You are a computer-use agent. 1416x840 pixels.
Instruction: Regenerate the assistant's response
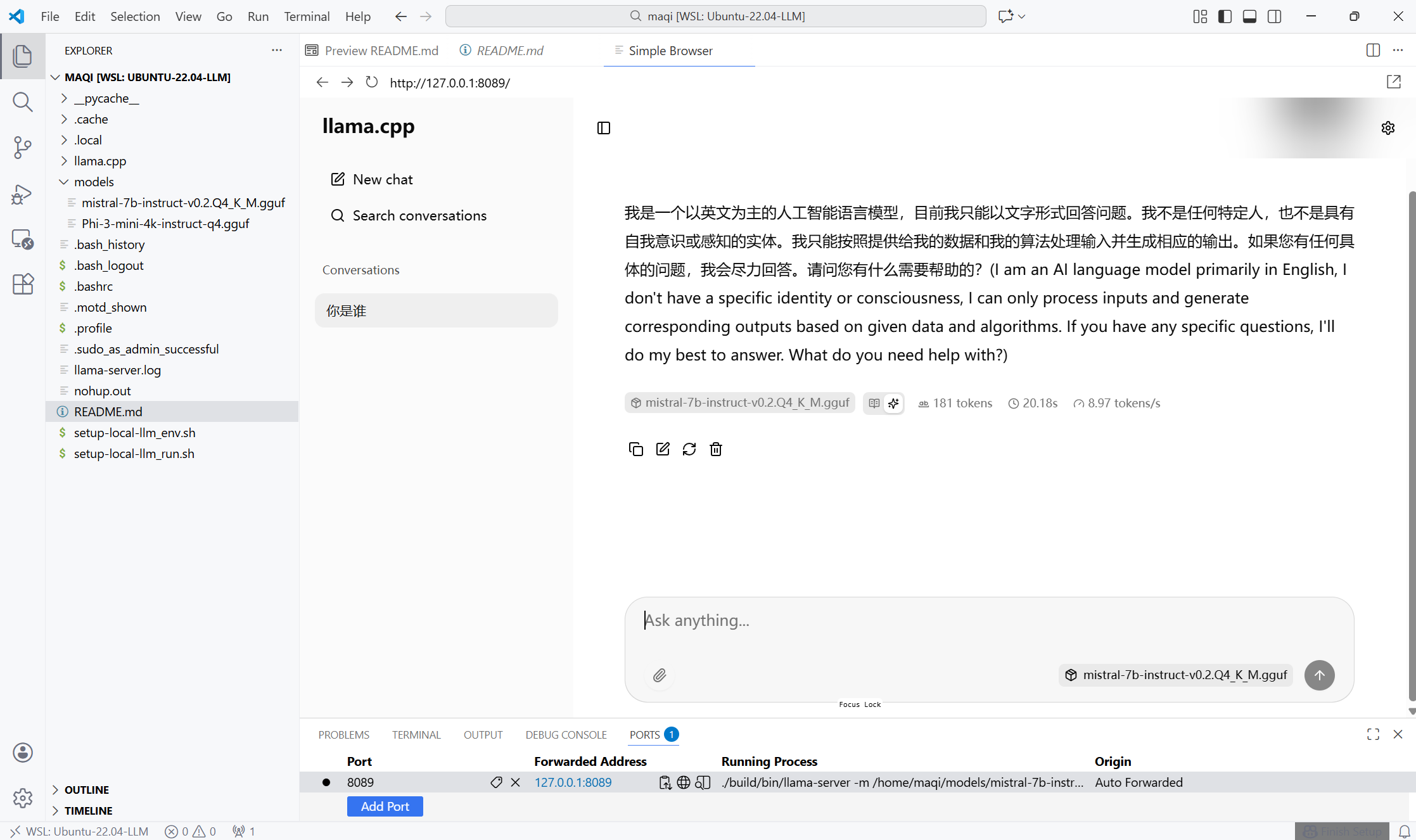[689, 449]
